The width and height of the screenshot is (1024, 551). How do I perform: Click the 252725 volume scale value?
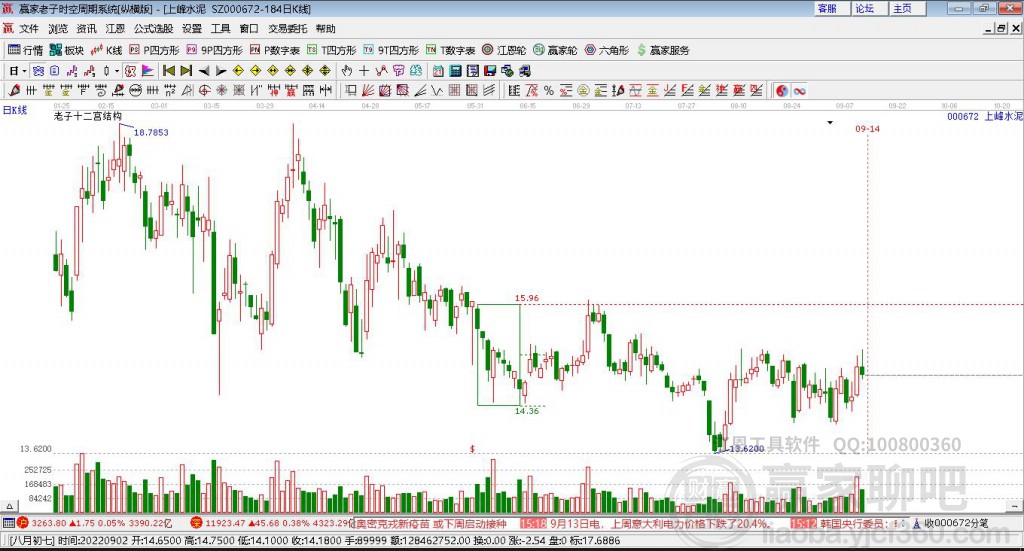pyautogui.click(x=38, y=470)
